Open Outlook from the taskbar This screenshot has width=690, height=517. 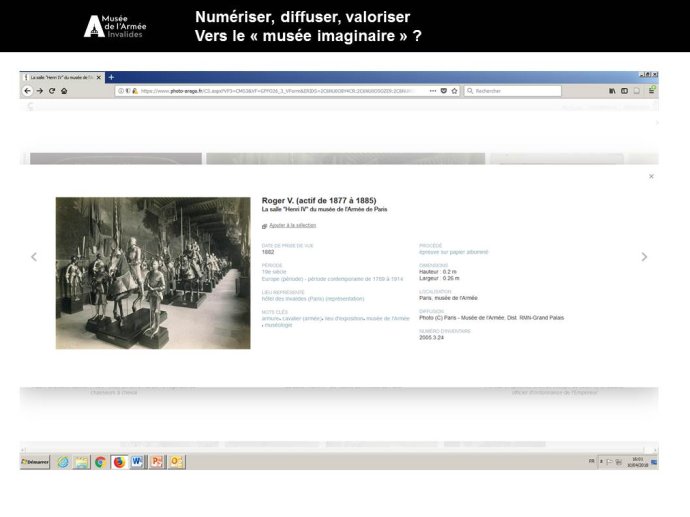(176, 462)
